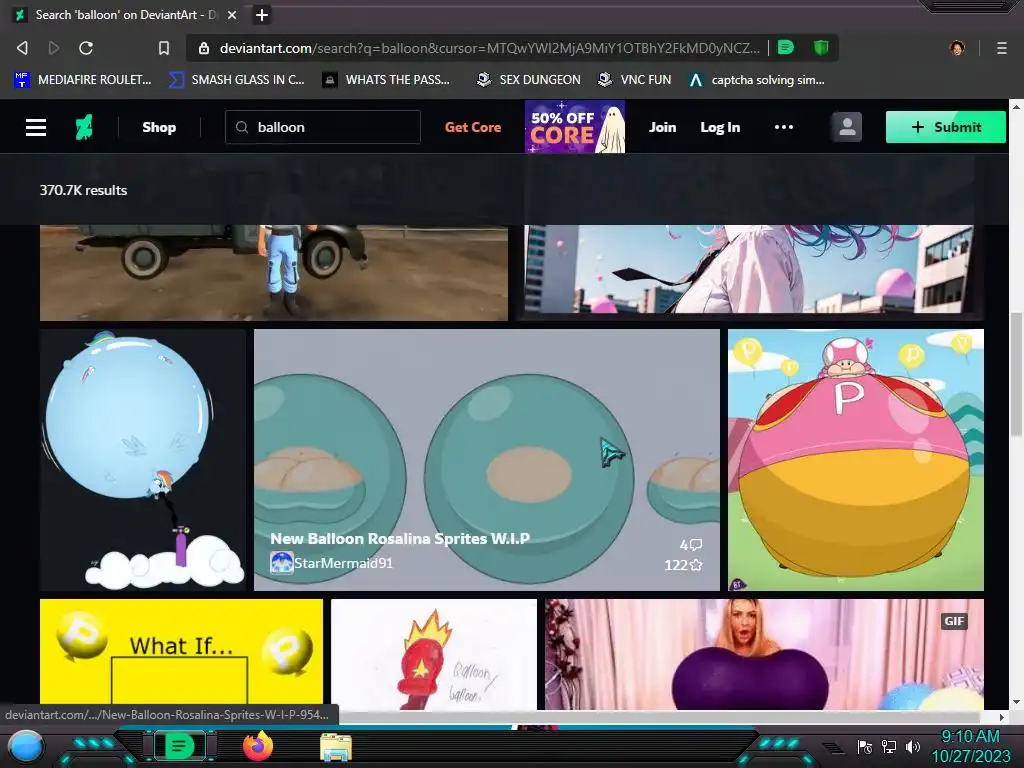1024x768 pixels.
Task: Open the DeviantArt hamburger side menu
Action: (x=36, y=127)
